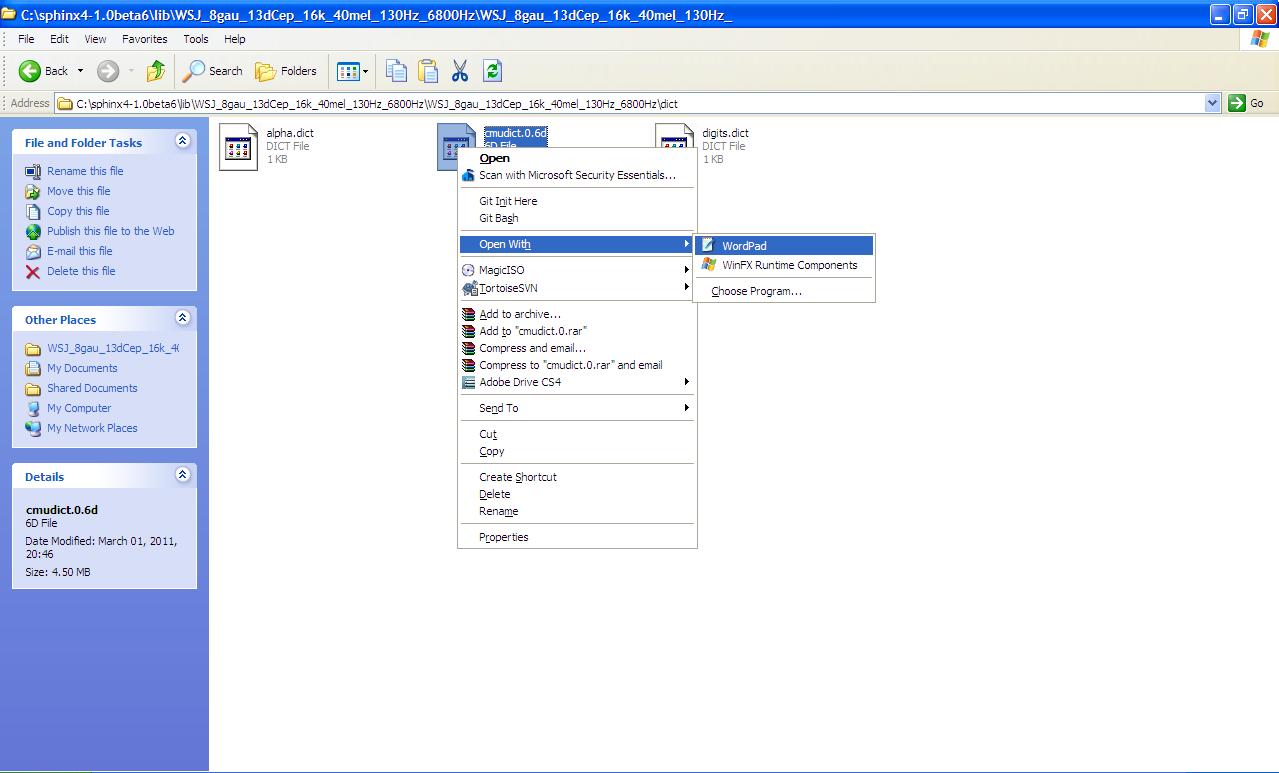The image size is (1279, 773).
Task: Expand the Adobe Drive CS4 submenu
Action: [x=577, y=382]
